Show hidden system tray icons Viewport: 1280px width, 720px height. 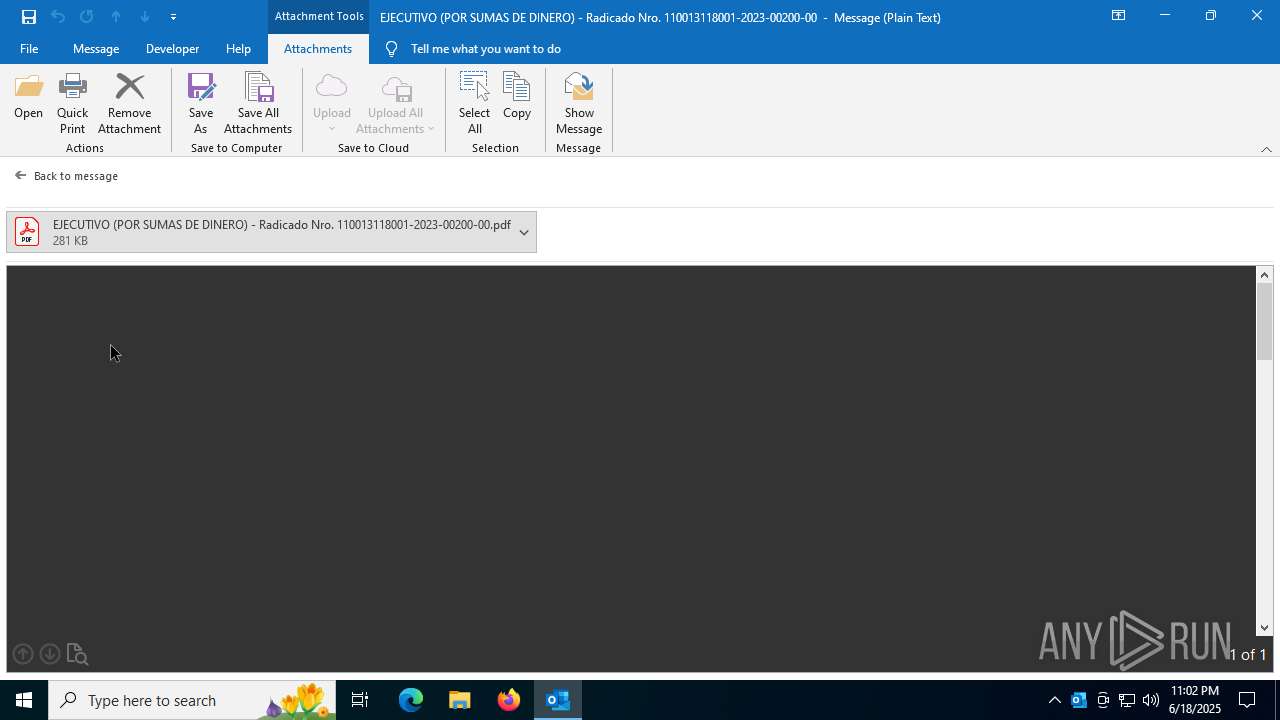1054,700
